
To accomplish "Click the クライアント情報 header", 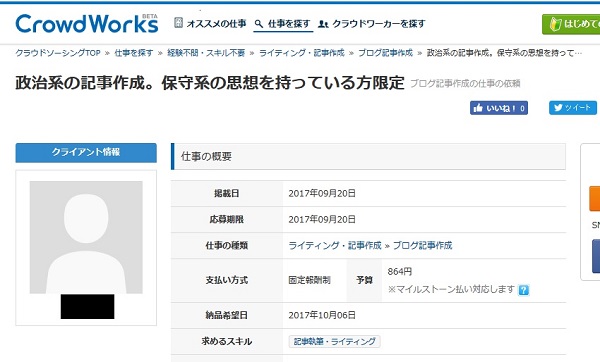I will click(x=86, y=153).
